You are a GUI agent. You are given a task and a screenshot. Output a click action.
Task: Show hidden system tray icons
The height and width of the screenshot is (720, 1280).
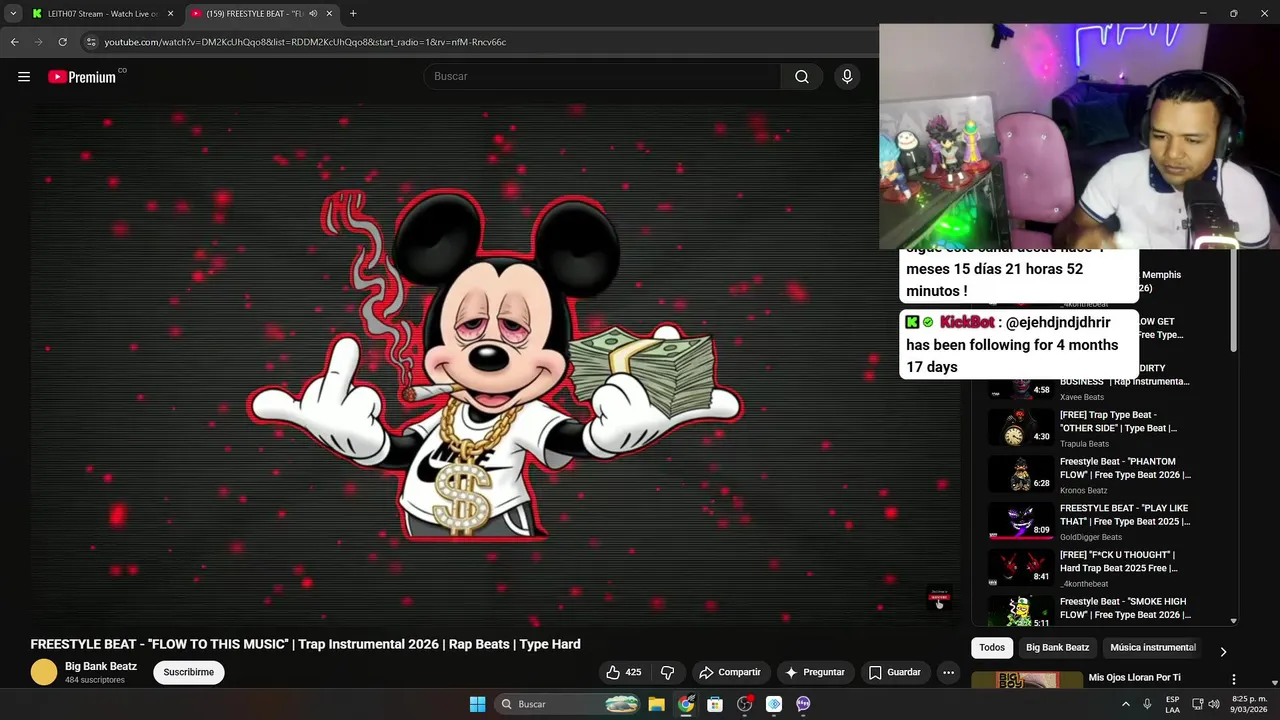point(1126,704)
